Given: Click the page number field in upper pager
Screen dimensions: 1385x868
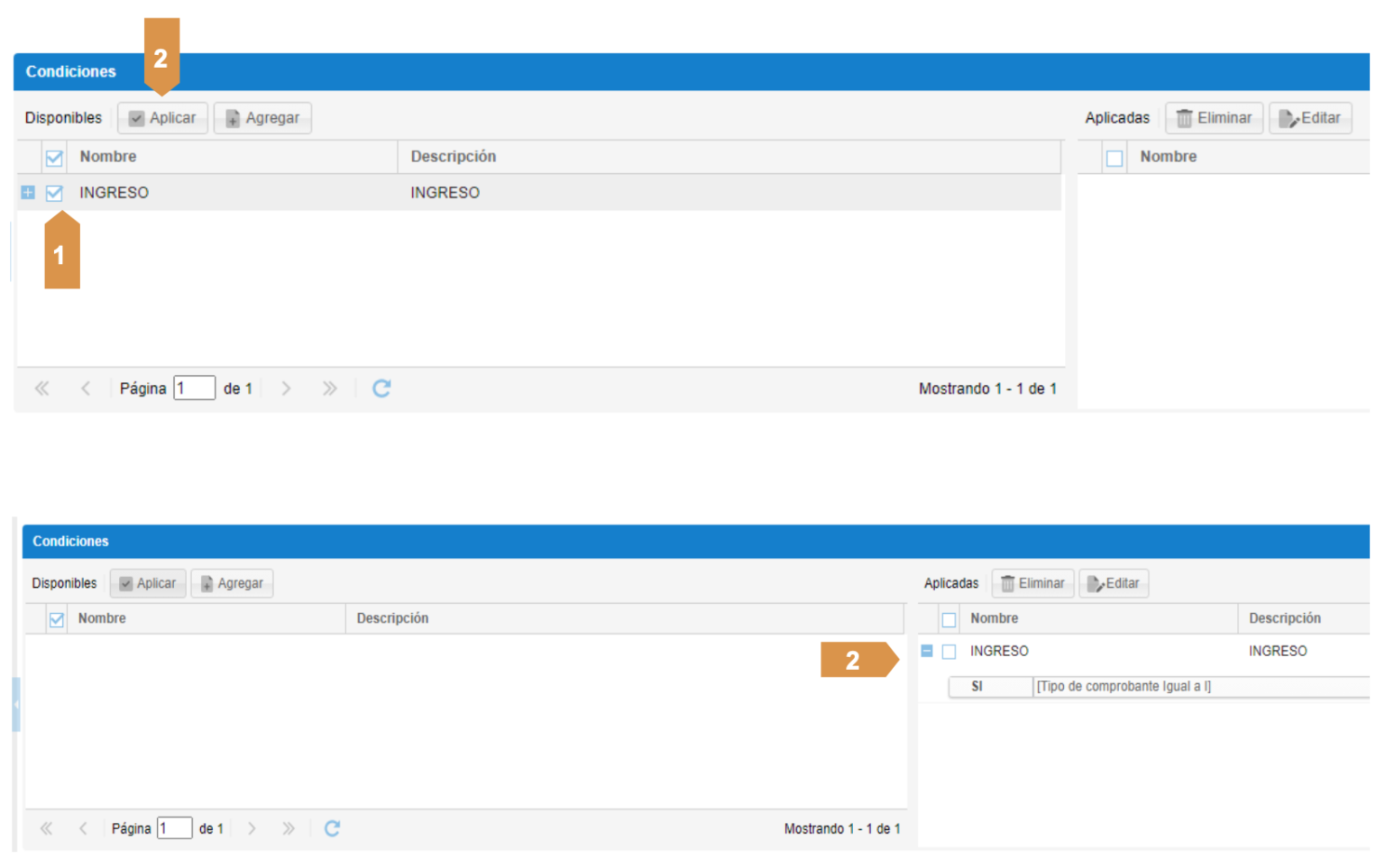Looking at the screenshot, I should pos(194,388).
